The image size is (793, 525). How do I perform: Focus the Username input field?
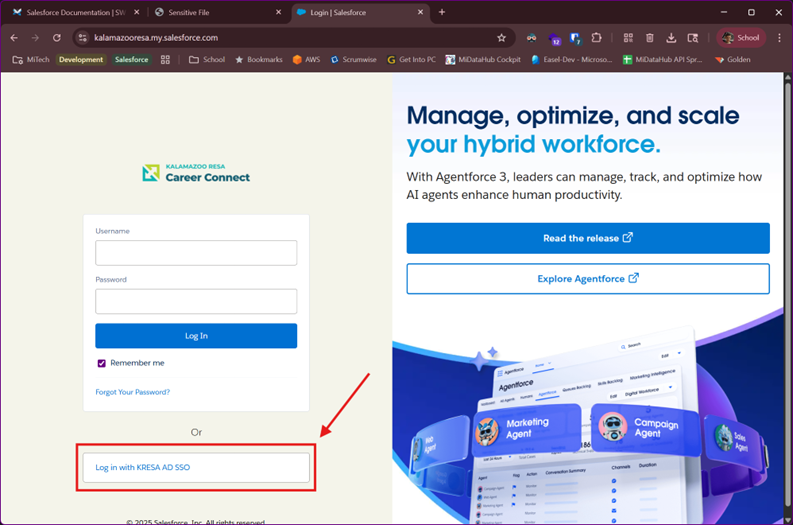click(196, 253)
